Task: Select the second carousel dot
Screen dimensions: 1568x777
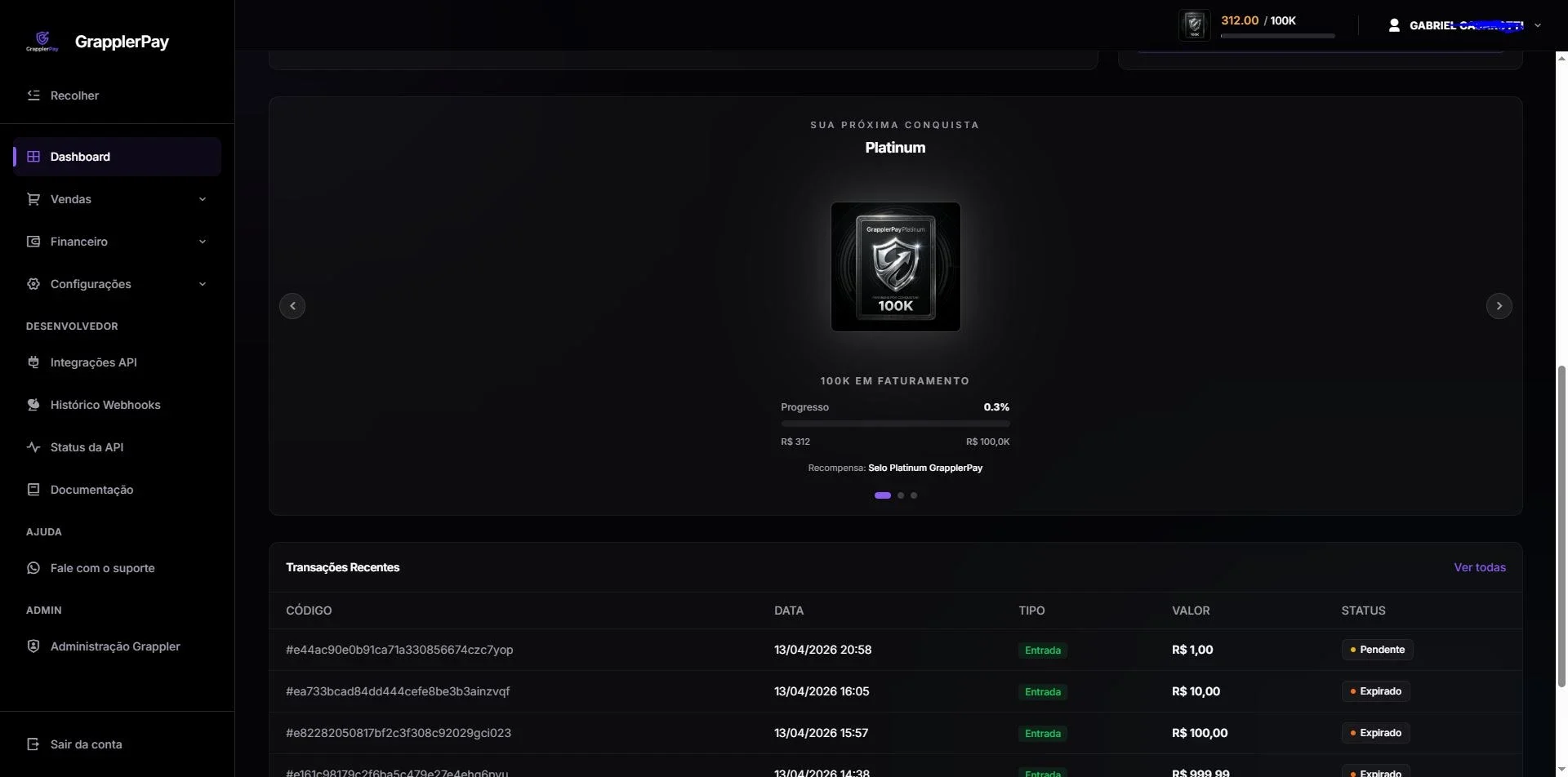Action: pyautogui.click(x=901, y=495)
